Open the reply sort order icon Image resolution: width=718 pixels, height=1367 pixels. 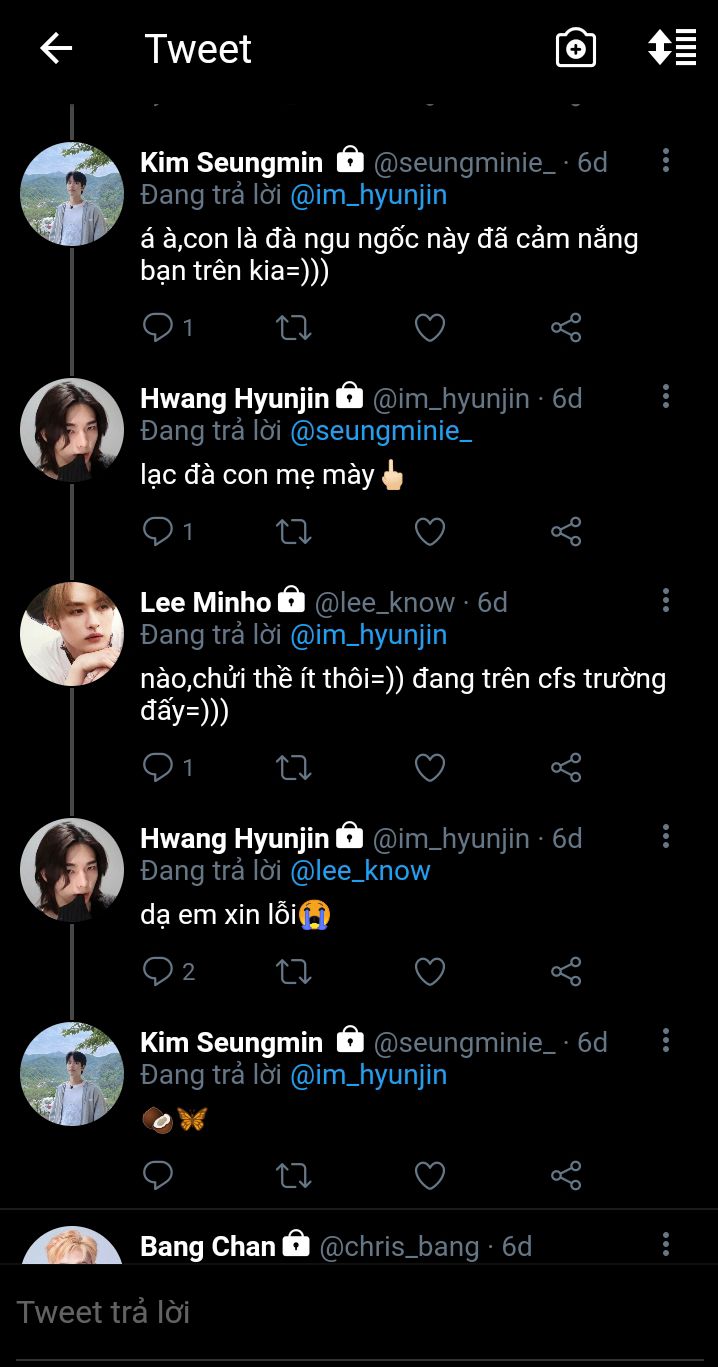pyautogui.click(x=672, y=48)
